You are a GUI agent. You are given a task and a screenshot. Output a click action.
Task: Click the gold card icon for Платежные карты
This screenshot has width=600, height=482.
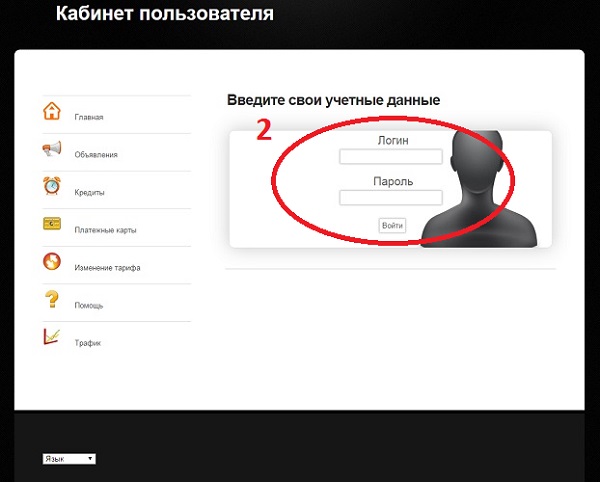[52, 223]
